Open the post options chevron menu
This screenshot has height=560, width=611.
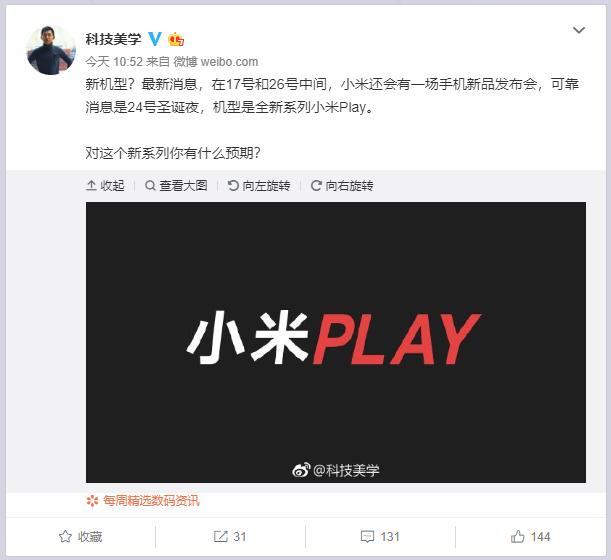[579, 30]
